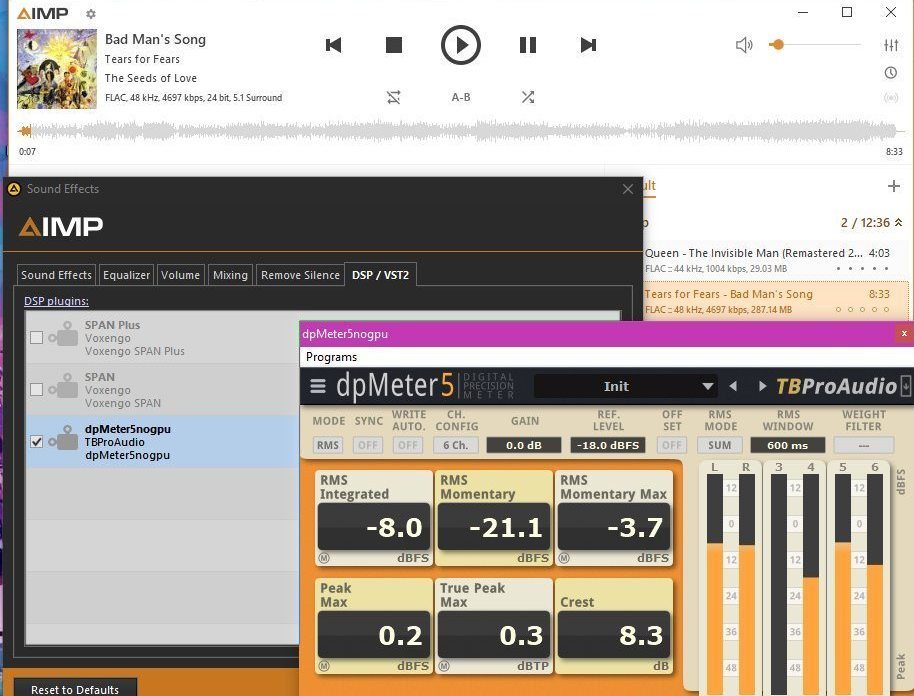
Task: Change the 6 Ch. channel config
Action: [456, 445]
